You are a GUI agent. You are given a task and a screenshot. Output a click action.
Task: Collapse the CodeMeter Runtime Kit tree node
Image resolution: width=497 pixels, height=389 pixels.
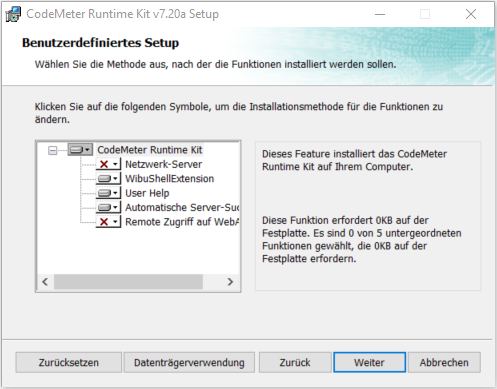53,151
